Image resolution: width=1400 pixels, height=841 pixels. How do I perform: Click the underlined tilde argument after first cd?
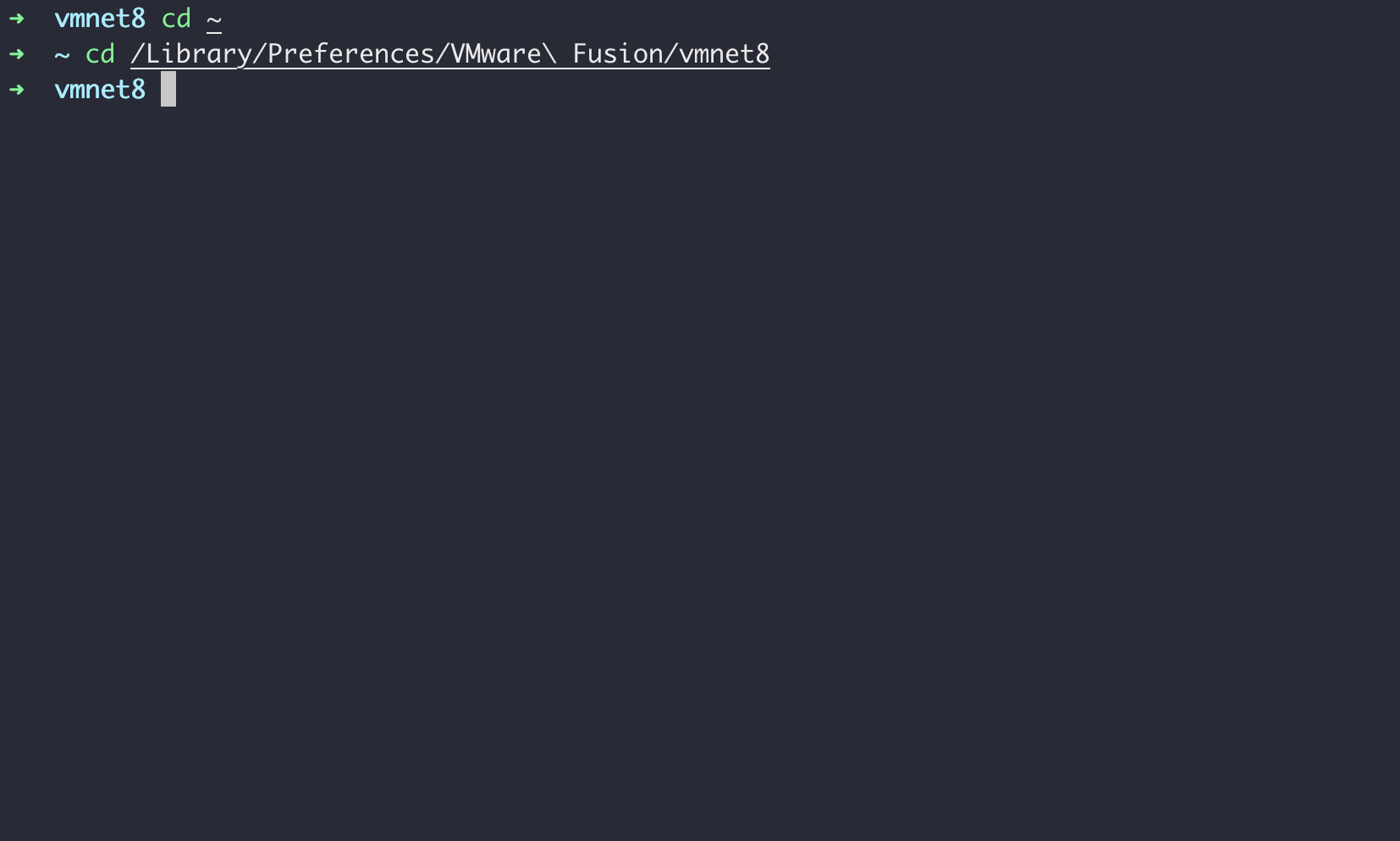(214, 20)
